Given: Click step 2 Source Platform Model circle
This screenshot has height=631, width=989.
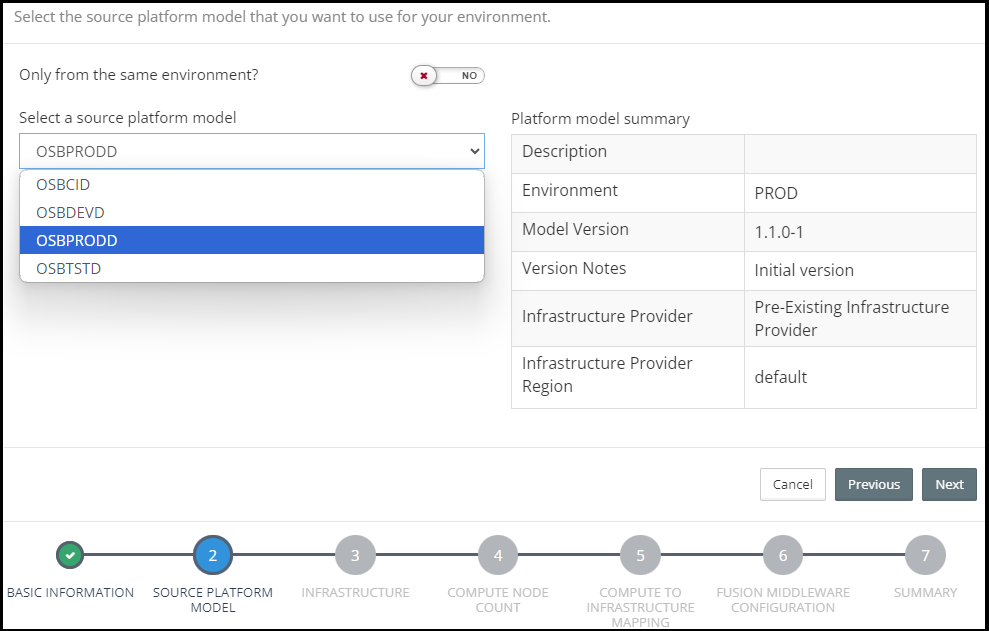Looking at the screenshot, I should (213, 555).
